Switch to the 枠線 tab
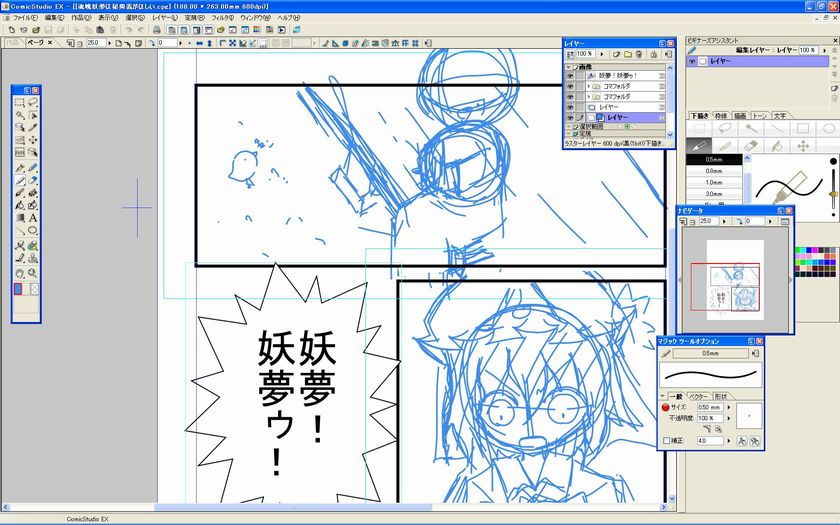 coord(721,116)
